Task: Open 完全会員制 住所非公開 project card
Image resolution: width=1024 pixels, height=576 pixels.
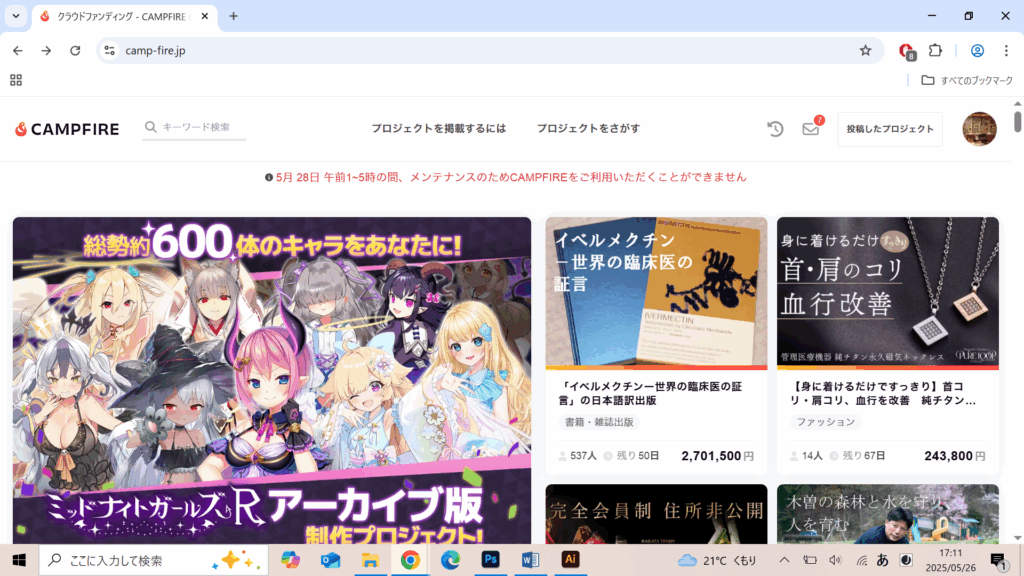Action: point(656,514)
